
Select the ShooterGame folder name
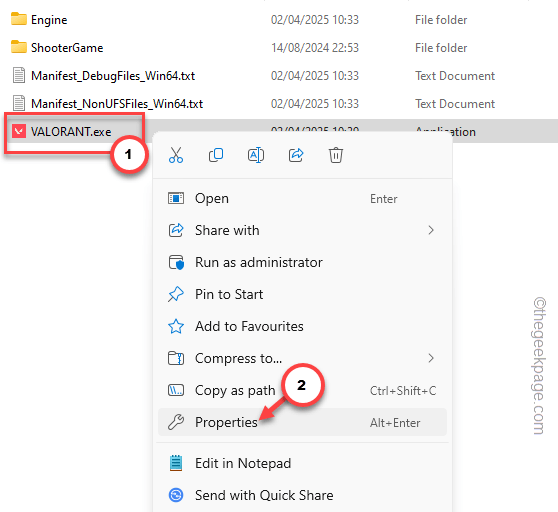pos(67,48)
